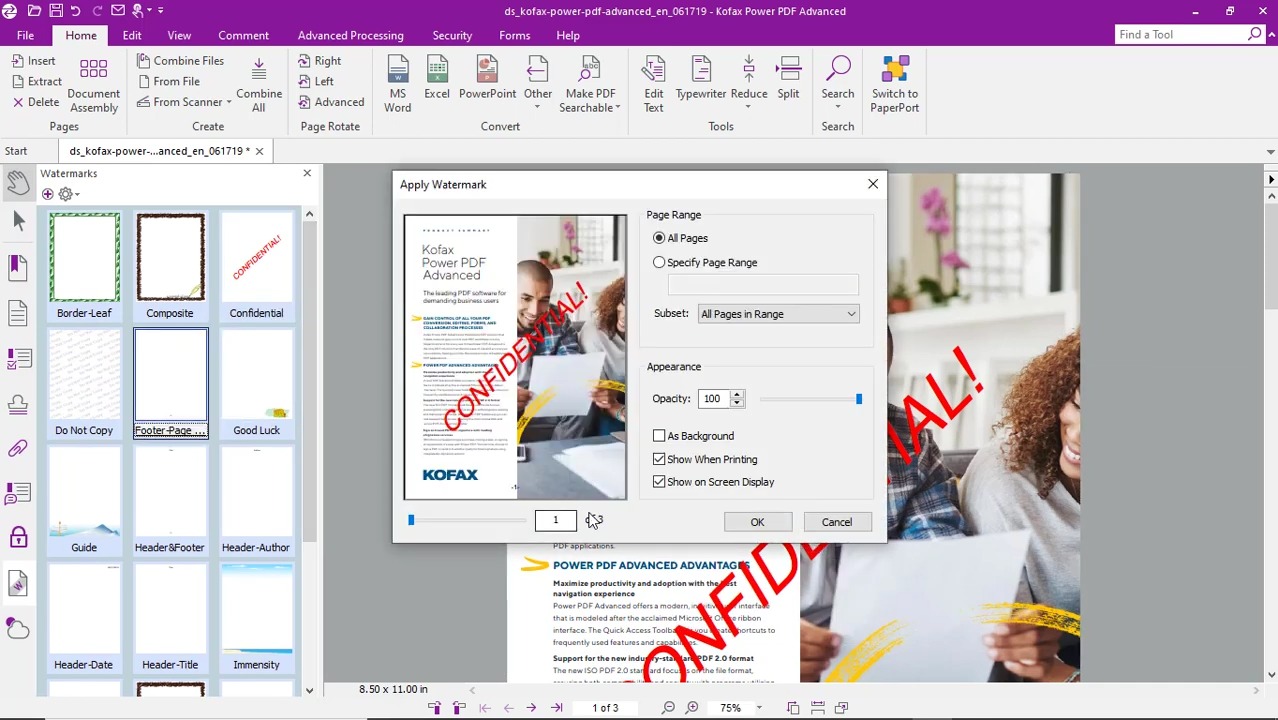Switch to the Edit ribbon tab
Viewport: 1278px width, 720px height.
click(x=132, y=35)
